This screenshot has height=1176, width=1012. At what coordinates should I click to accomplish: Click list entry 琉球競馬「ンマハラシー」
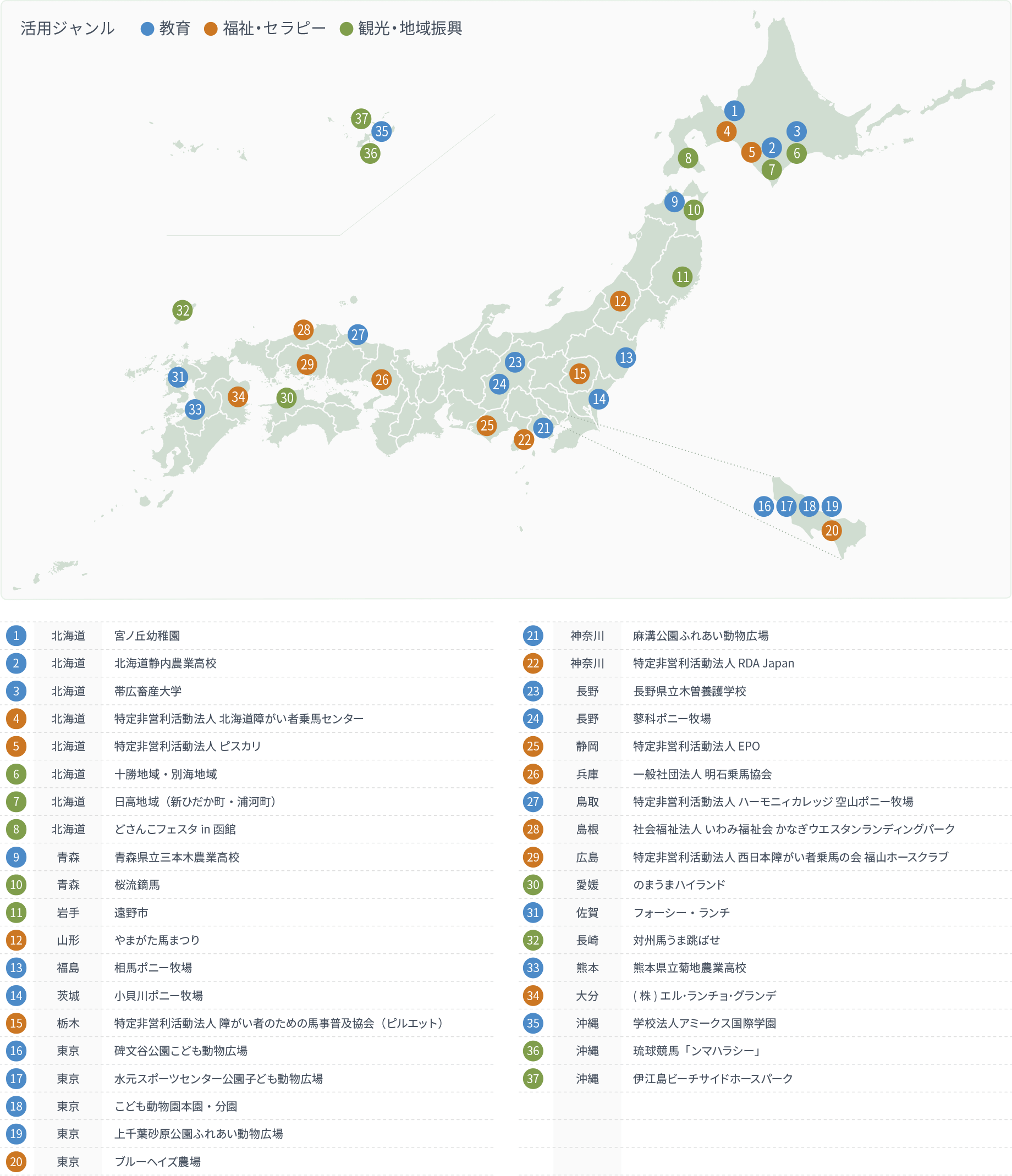[697, 1051]
